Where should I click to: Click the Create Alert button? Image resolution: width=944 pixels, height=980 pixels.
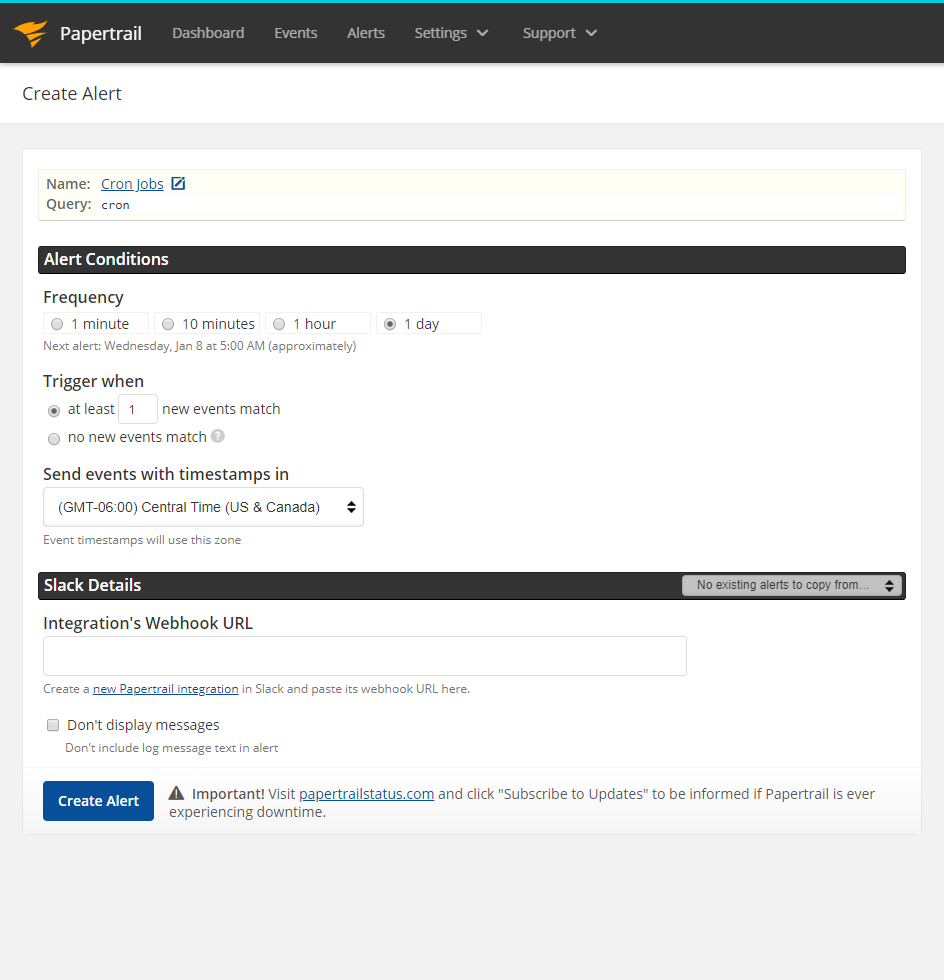pos(97,800)
